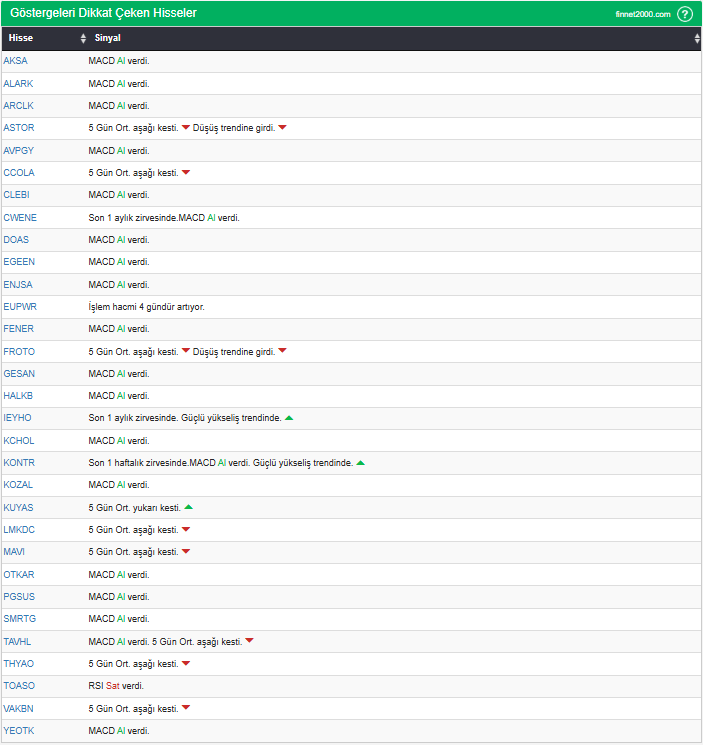Click the Hisse column header
Screen dimensions: 703x745
21,38
